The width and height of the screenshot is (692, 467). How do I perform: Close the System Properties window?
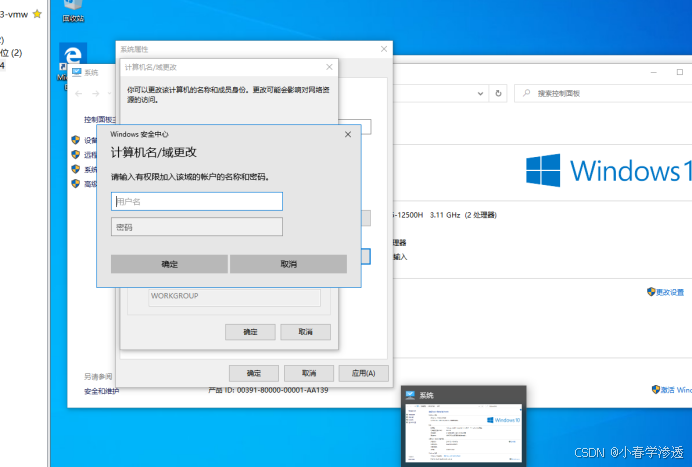tap(384, 49)
